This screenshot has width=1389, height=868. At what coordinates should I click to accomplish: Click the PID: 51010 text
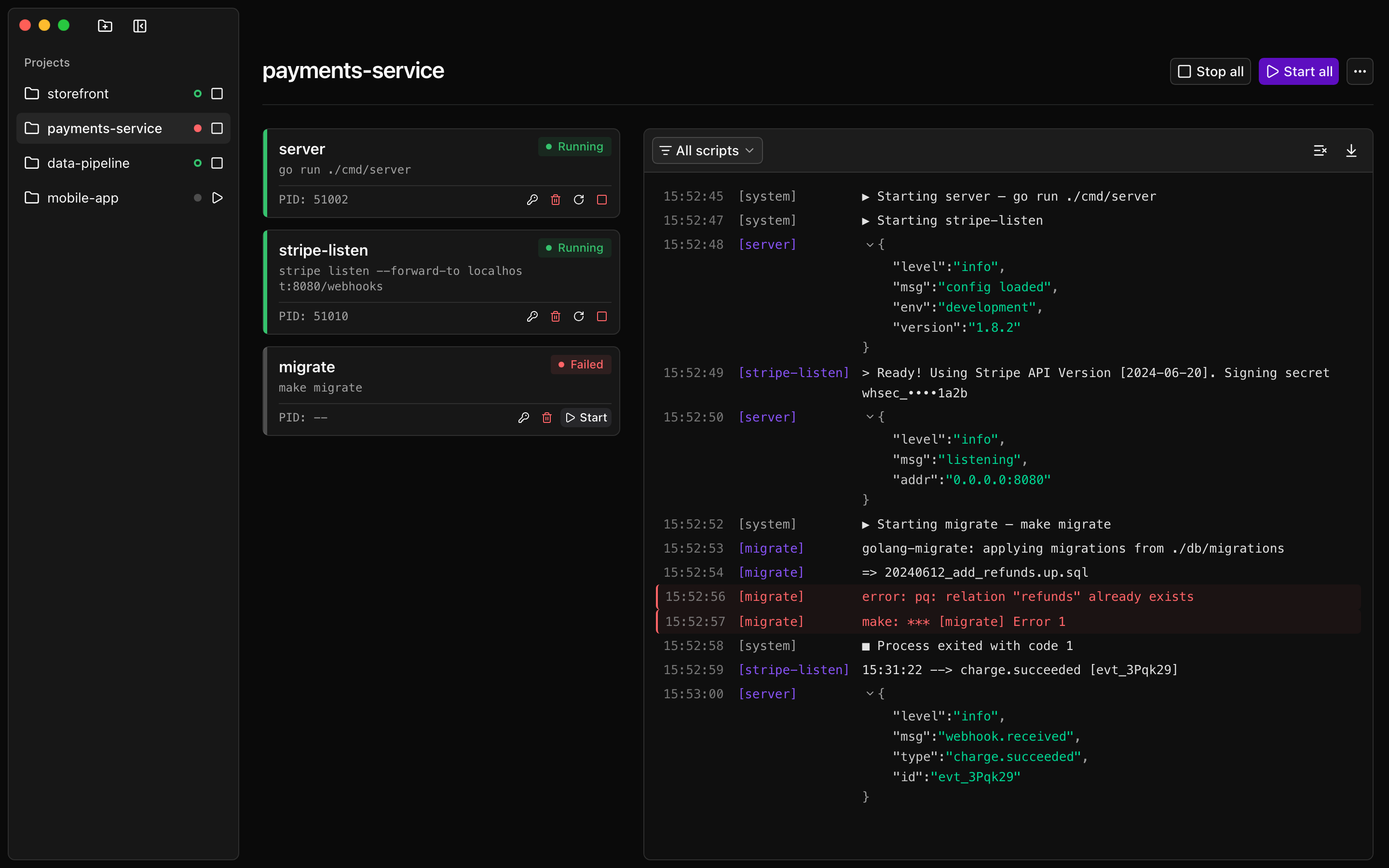tap(313, 316)
